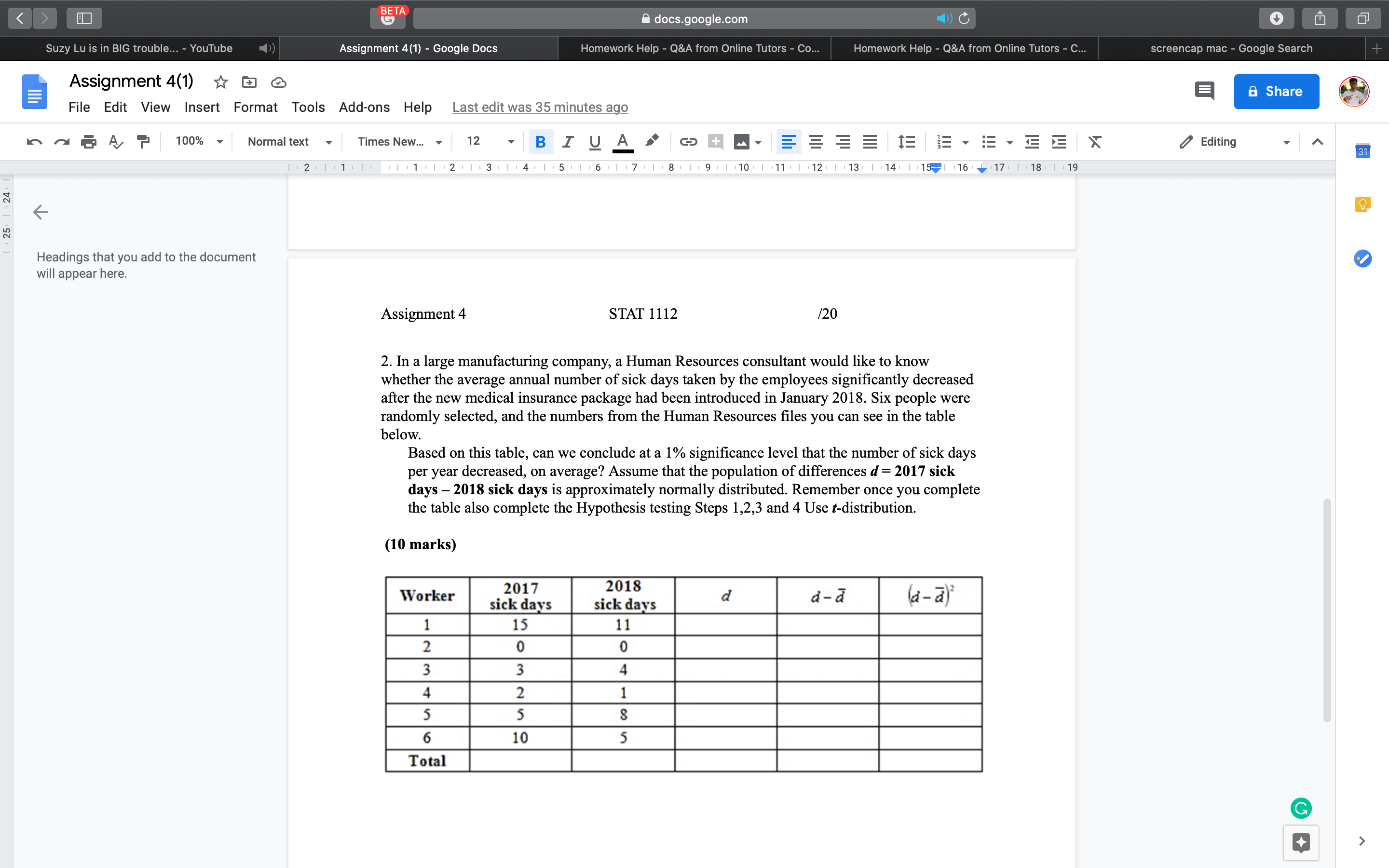Add a comment
This screenshot has height=868, width=1389.
(715, 142)
